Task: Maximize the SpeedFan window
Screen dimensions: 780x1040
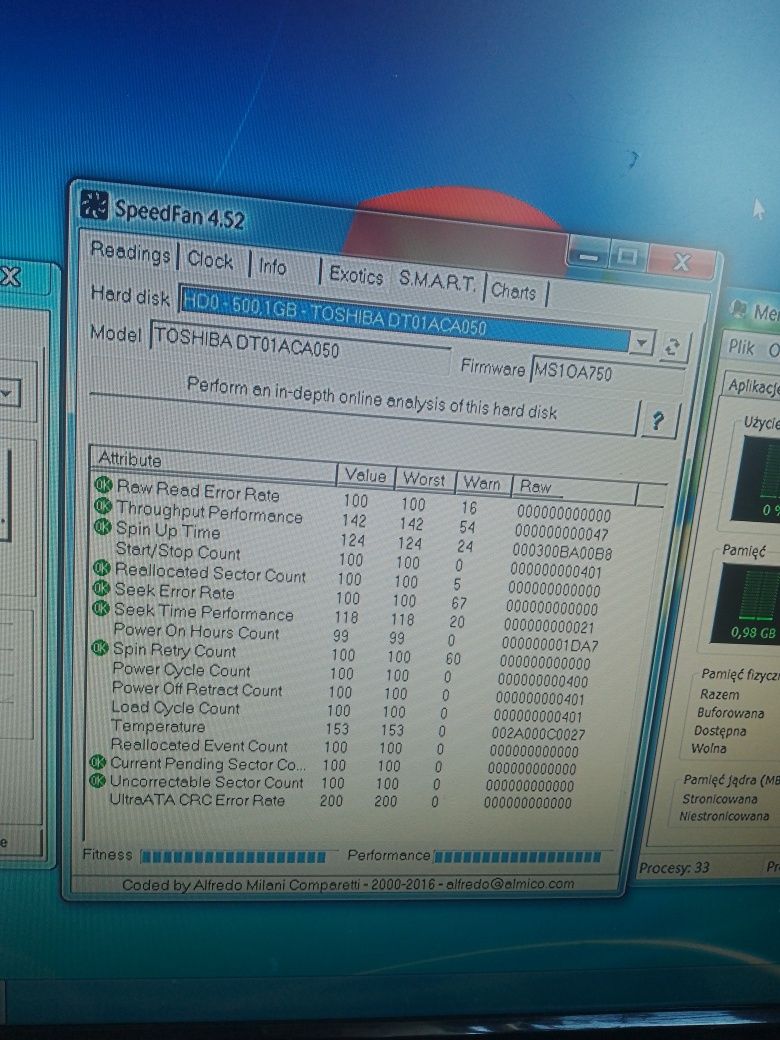Action: (x=627, y=257)
